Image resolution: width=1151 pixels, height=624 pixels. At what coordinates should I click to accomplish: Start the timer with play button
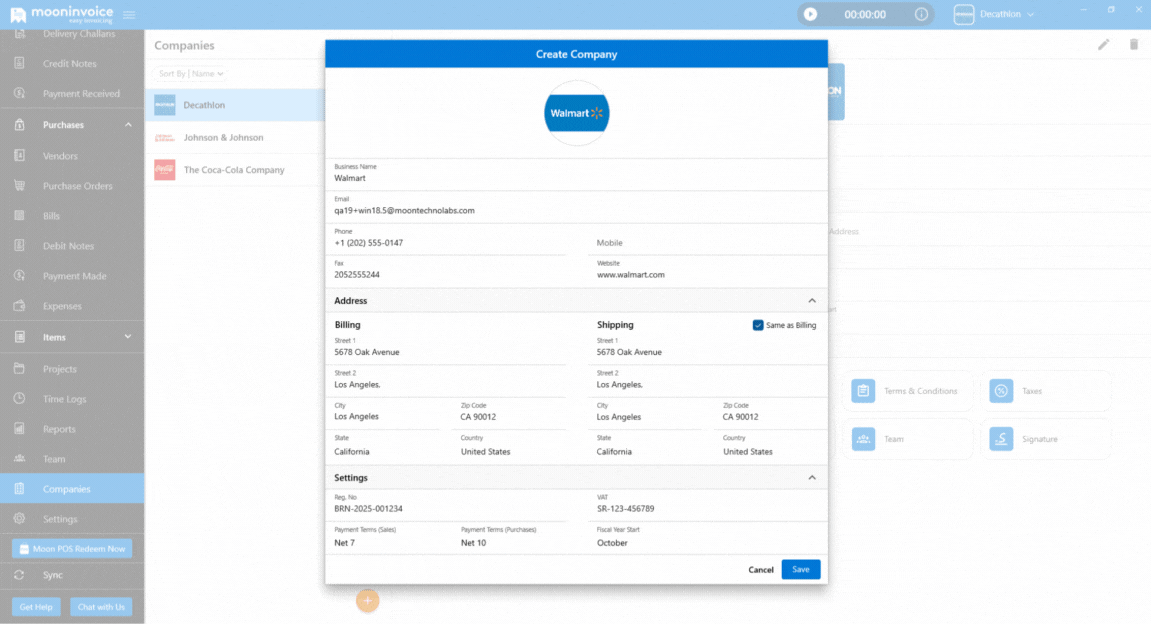[x=810, y=14]
